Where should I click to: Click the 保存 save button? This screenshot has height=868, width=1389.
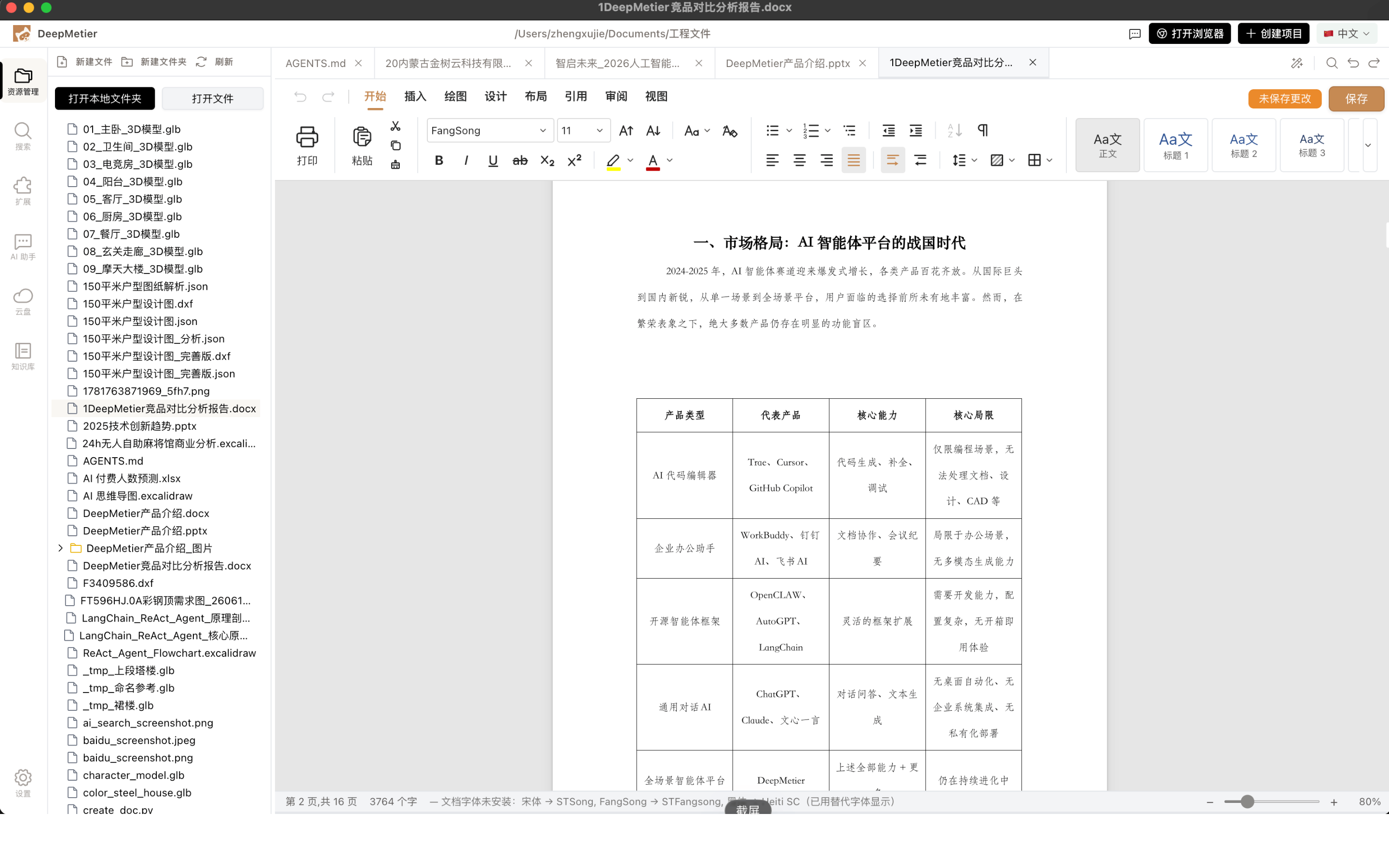pos(1356,99)
